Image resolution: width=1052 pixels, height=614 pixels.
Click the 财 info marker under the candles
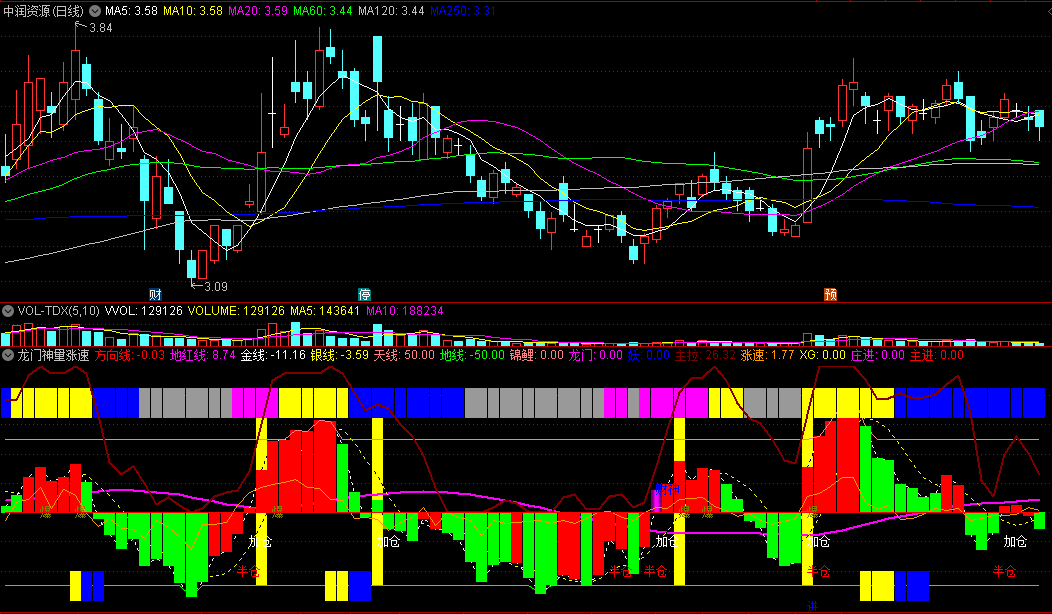pos(155,294)
